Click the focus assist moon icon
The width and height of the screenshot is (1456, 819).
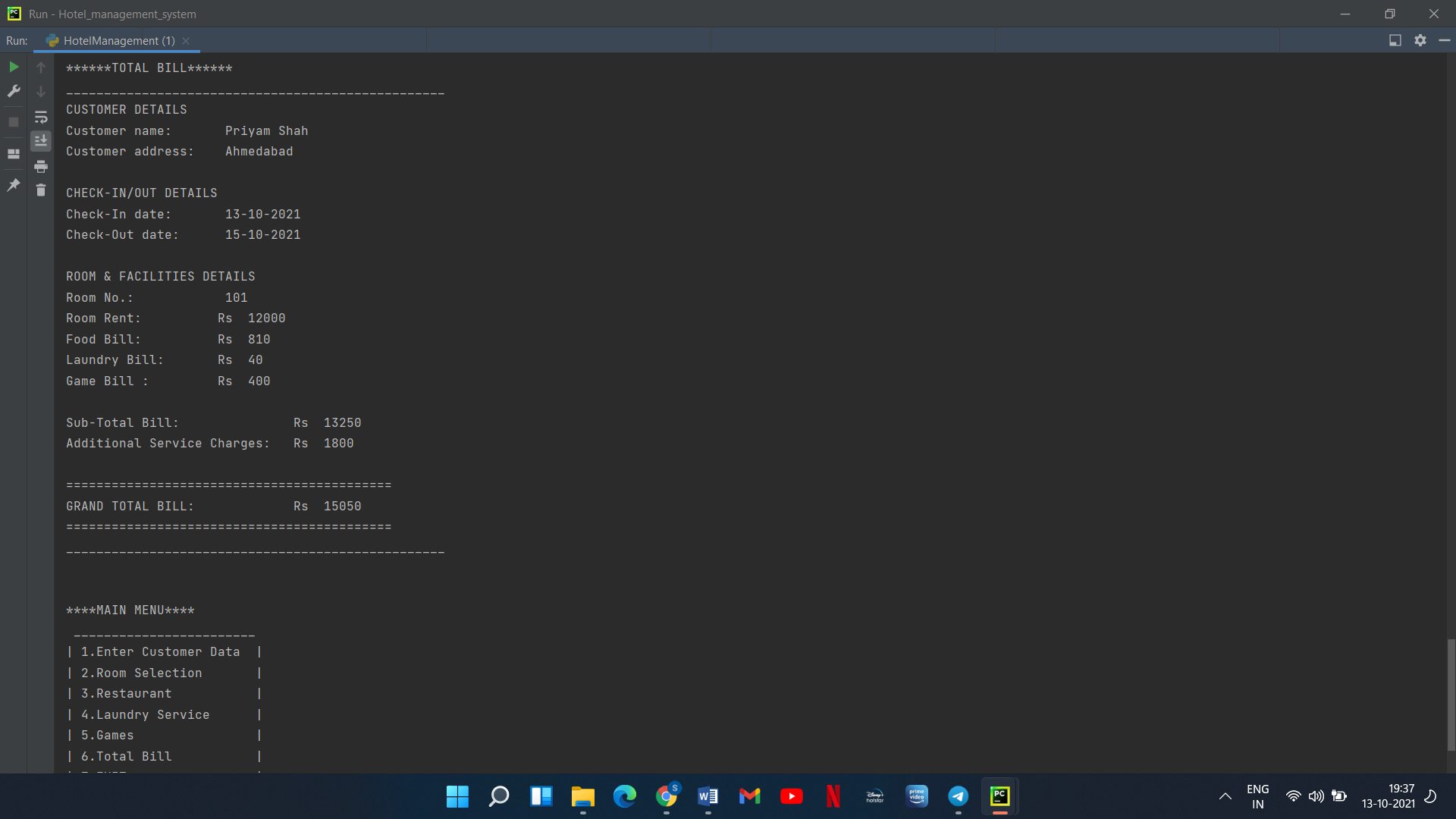(1431, 796)
